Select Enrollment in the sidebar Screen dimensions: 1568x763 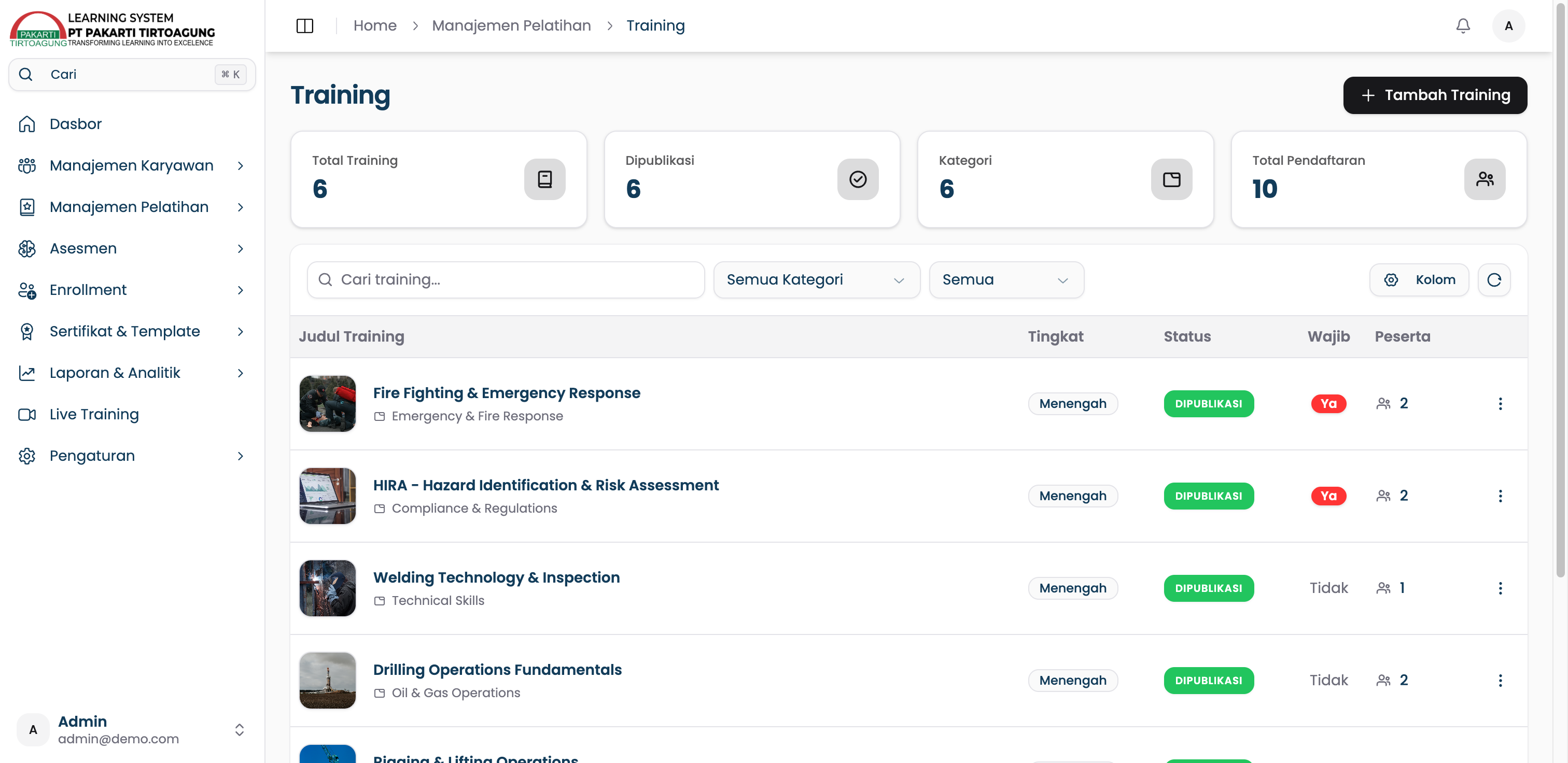coord(132,290)
